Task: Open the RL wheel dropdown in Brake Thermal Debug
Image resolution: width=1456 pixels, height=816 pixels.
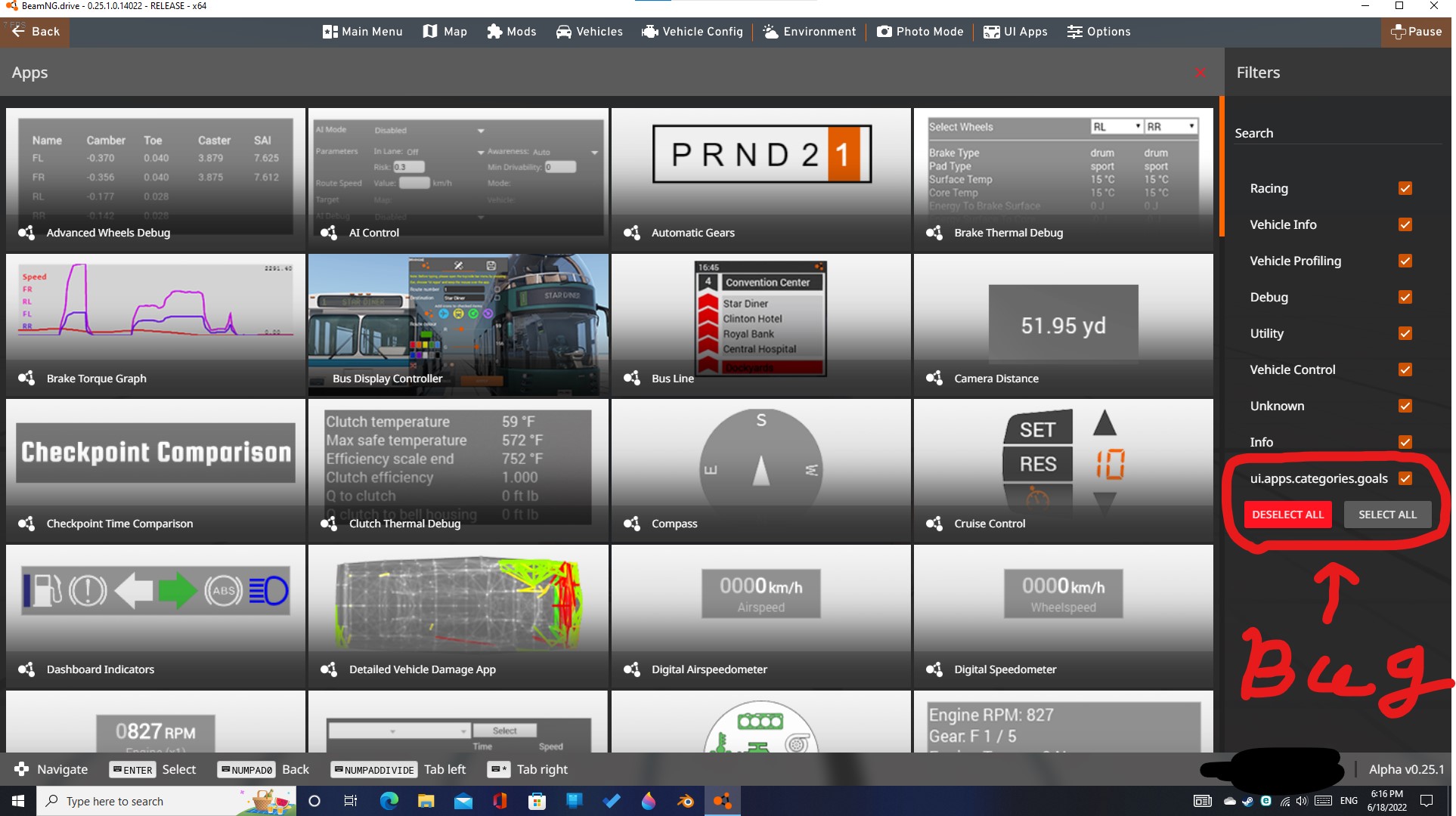Action: (1117, 127)
